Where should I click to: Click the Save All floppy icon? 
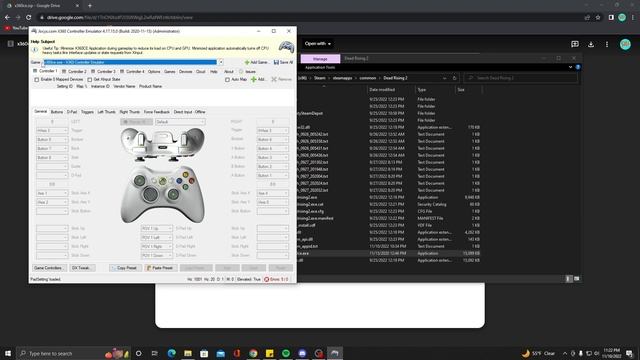(276, 62)
